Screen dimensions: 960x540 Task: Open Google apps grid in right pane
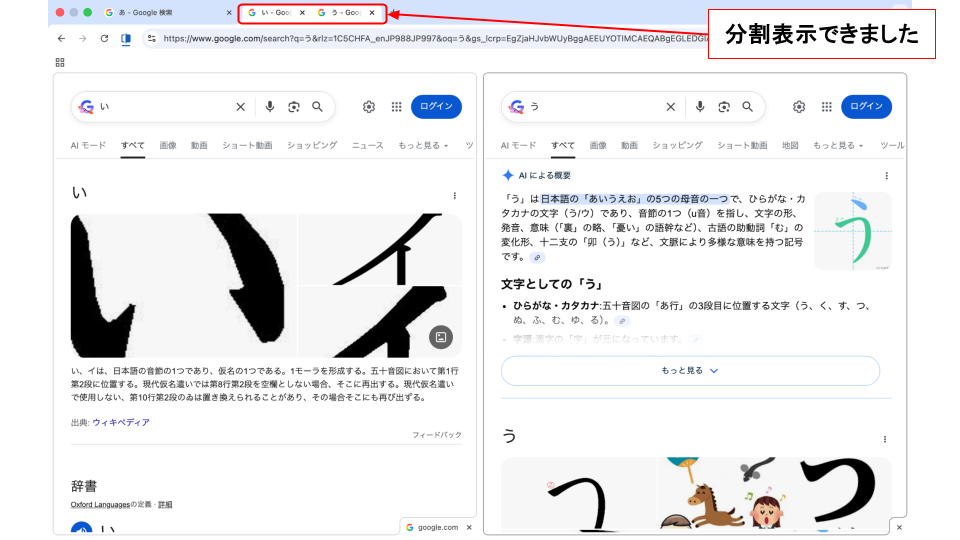[826, 107]
